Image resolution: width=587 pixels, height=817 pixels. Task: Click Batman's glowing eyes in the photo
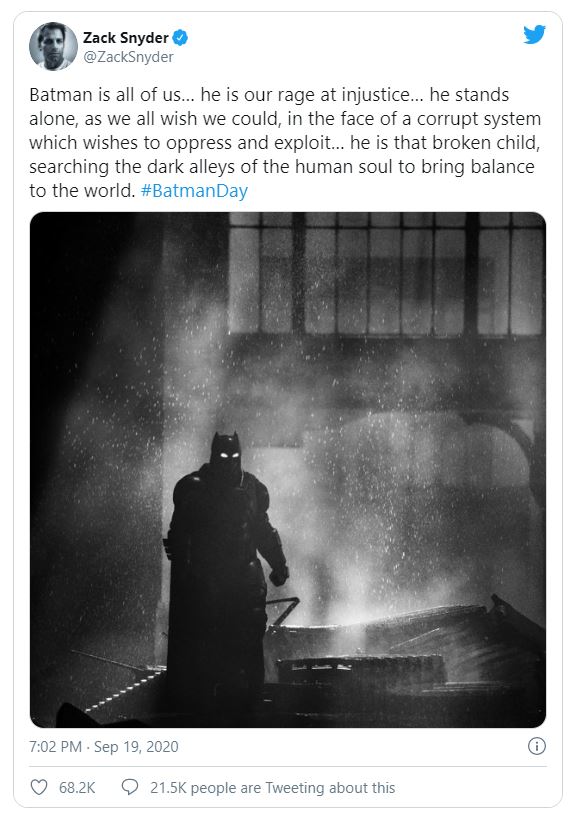[229, 455]
